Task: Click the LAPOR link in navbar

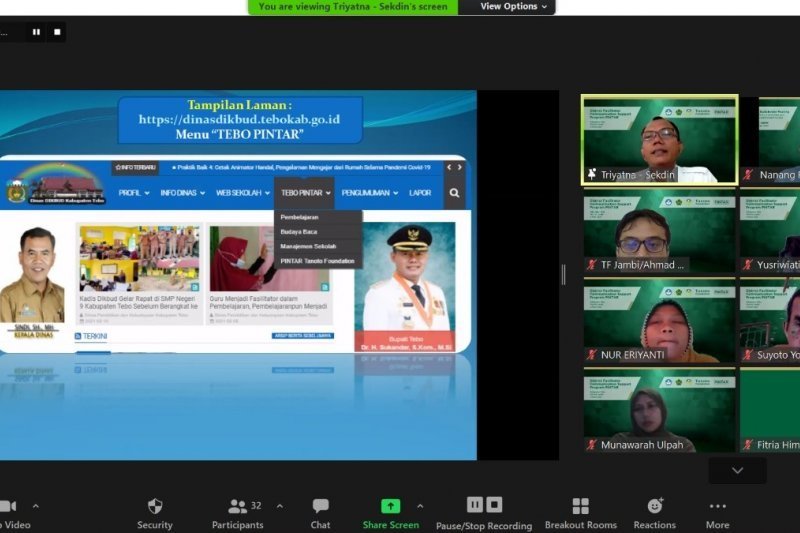Action: (x=420, y=193)
